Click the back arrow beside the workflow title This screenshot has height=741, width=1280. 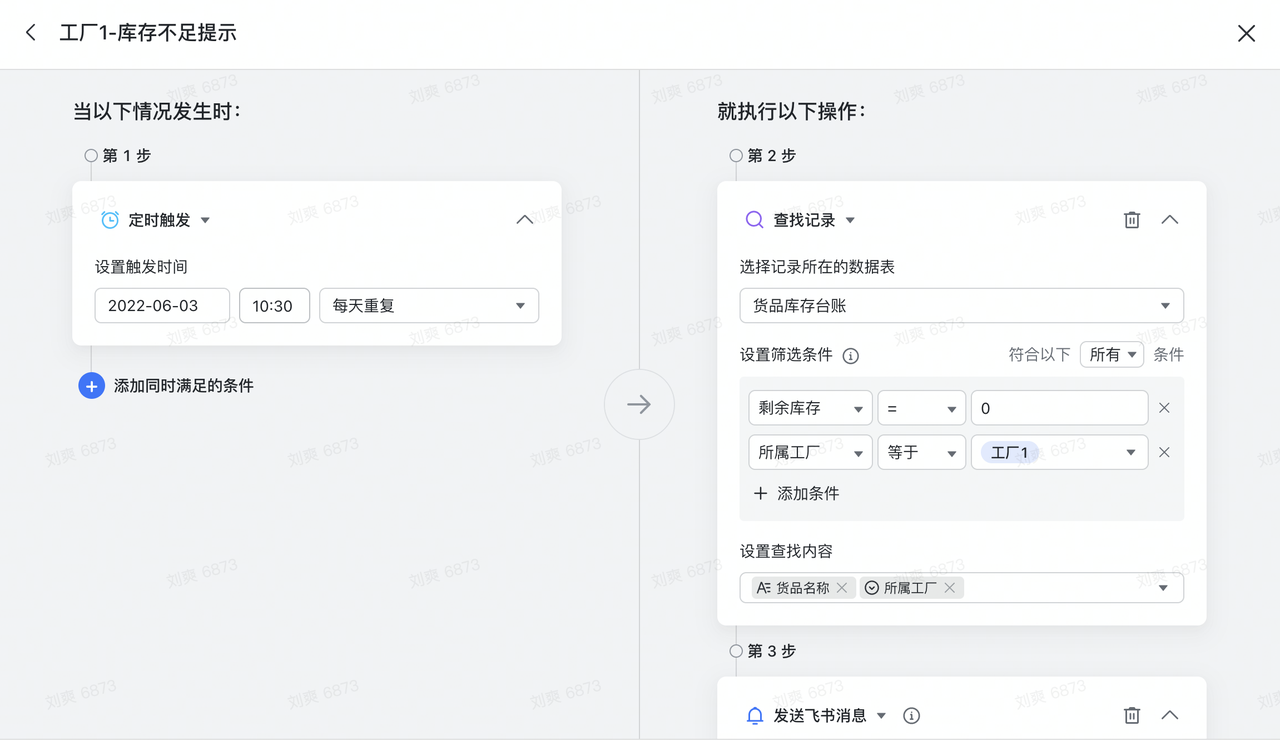(31, 33)
